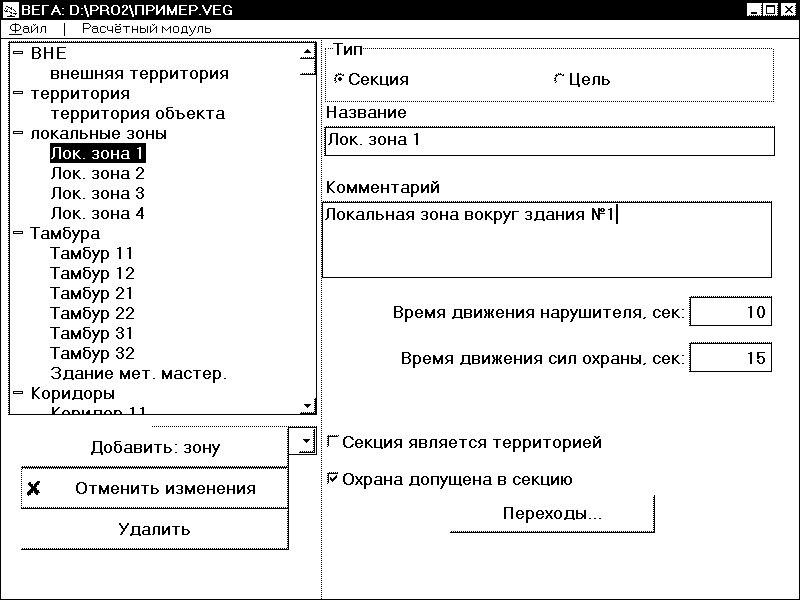Image resolution: width=800 pixels, height=600 pixels.
Task: Open the Файл menu
Action: [x=28, y=29]
